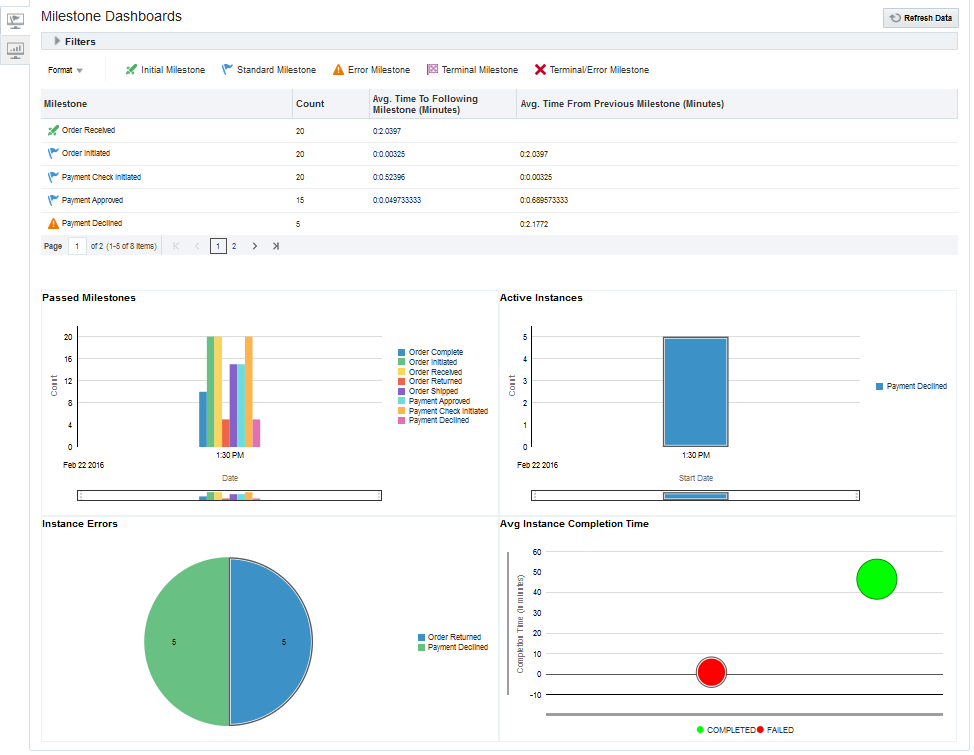Click the Payment Check Initiated milestone name

101,177
